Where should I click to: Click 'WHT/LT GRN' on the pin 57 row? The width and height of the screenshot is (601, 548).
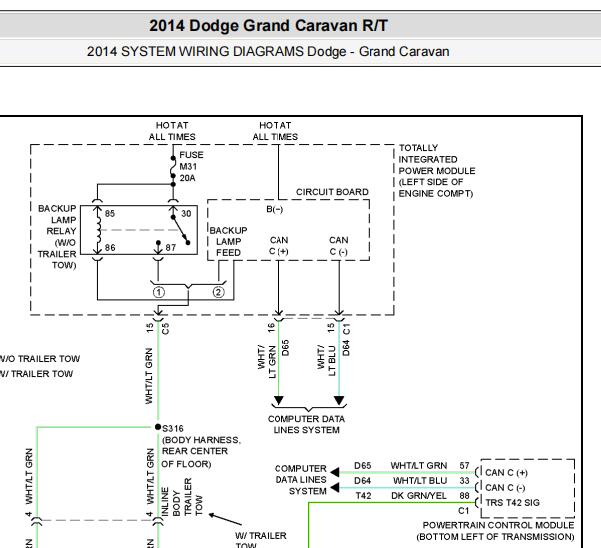pos(419,465)
